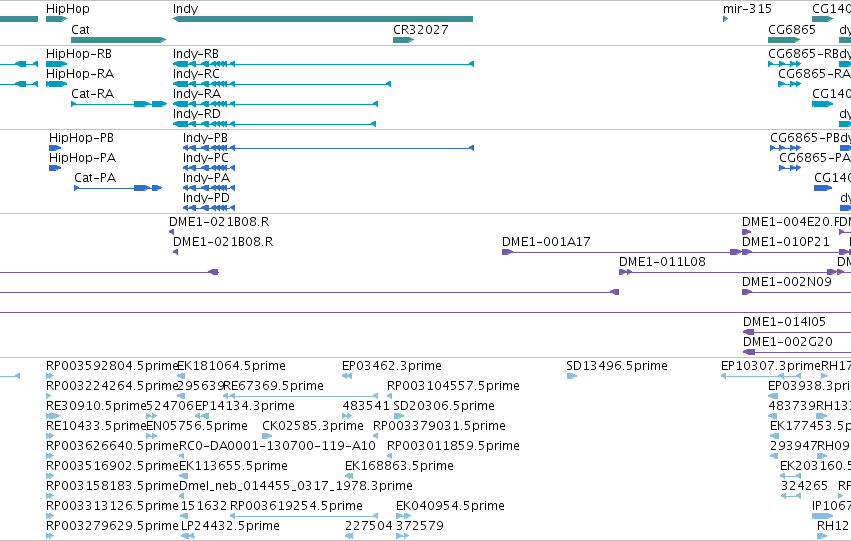Select transcript Indy-RD

pyautogui.click(x=196, y=114)
